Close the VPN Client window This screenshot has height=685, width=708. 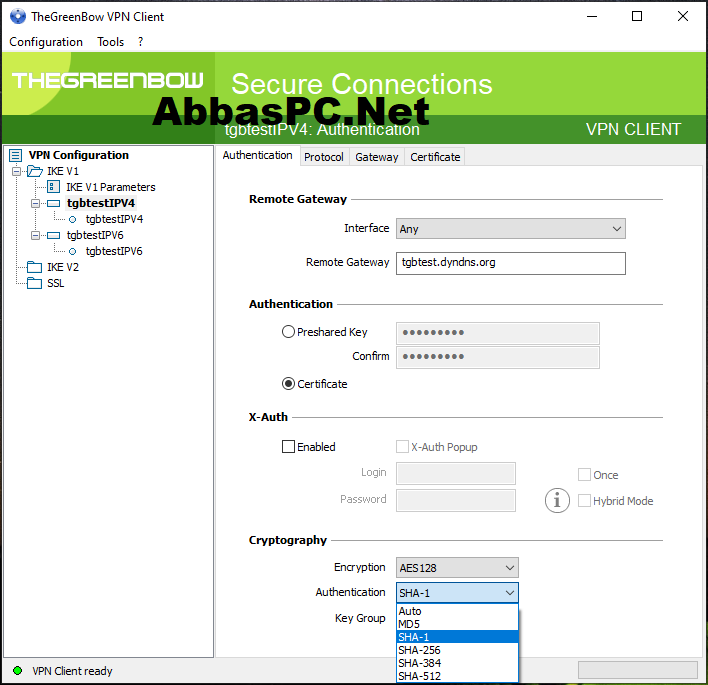click(x=683, y=16)
